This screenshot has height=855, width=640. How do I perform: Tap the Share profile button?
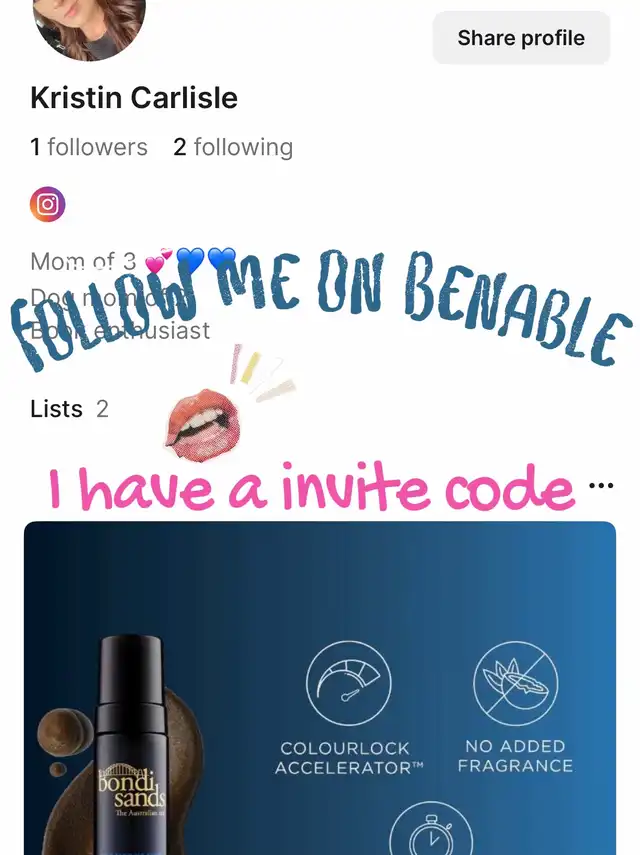tap(521, 38)
